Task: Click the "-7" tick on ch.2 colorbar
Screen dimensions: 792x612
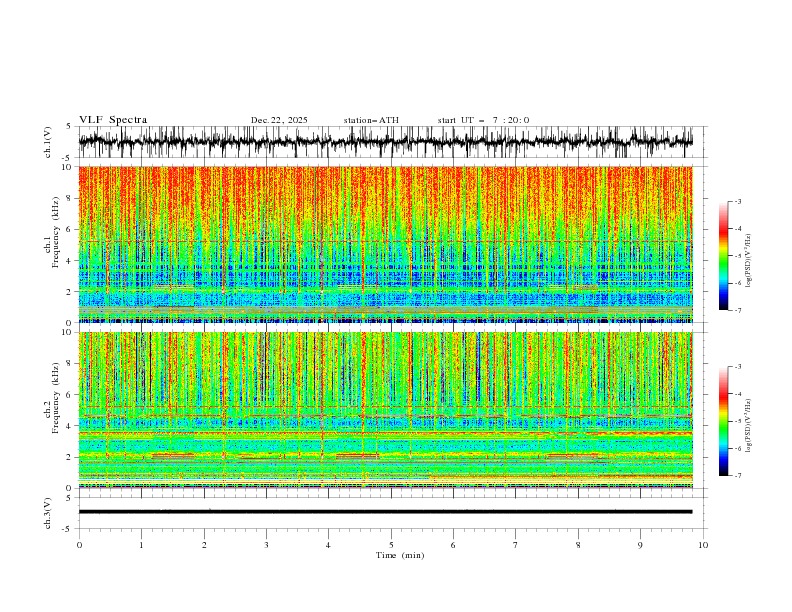Action: (x=737, y=476)
